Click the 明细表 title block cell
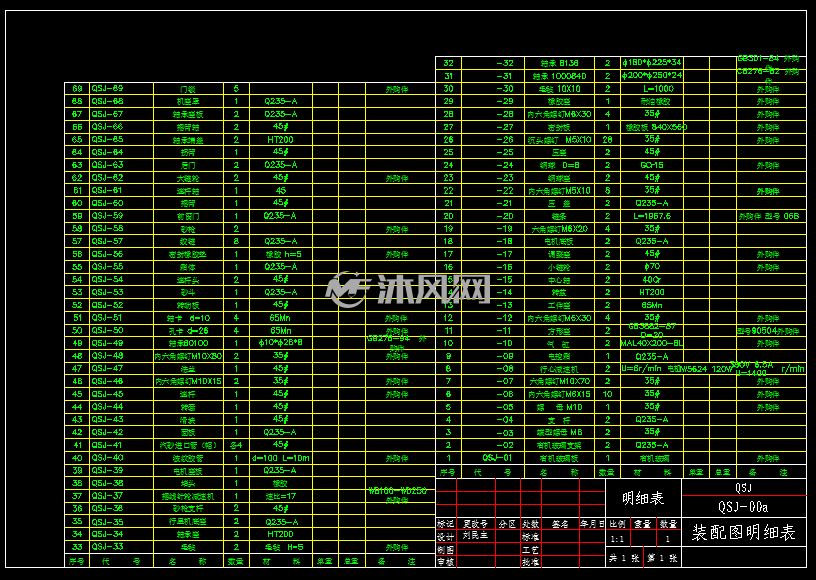The image size is (816, 580). pos(643,498)
